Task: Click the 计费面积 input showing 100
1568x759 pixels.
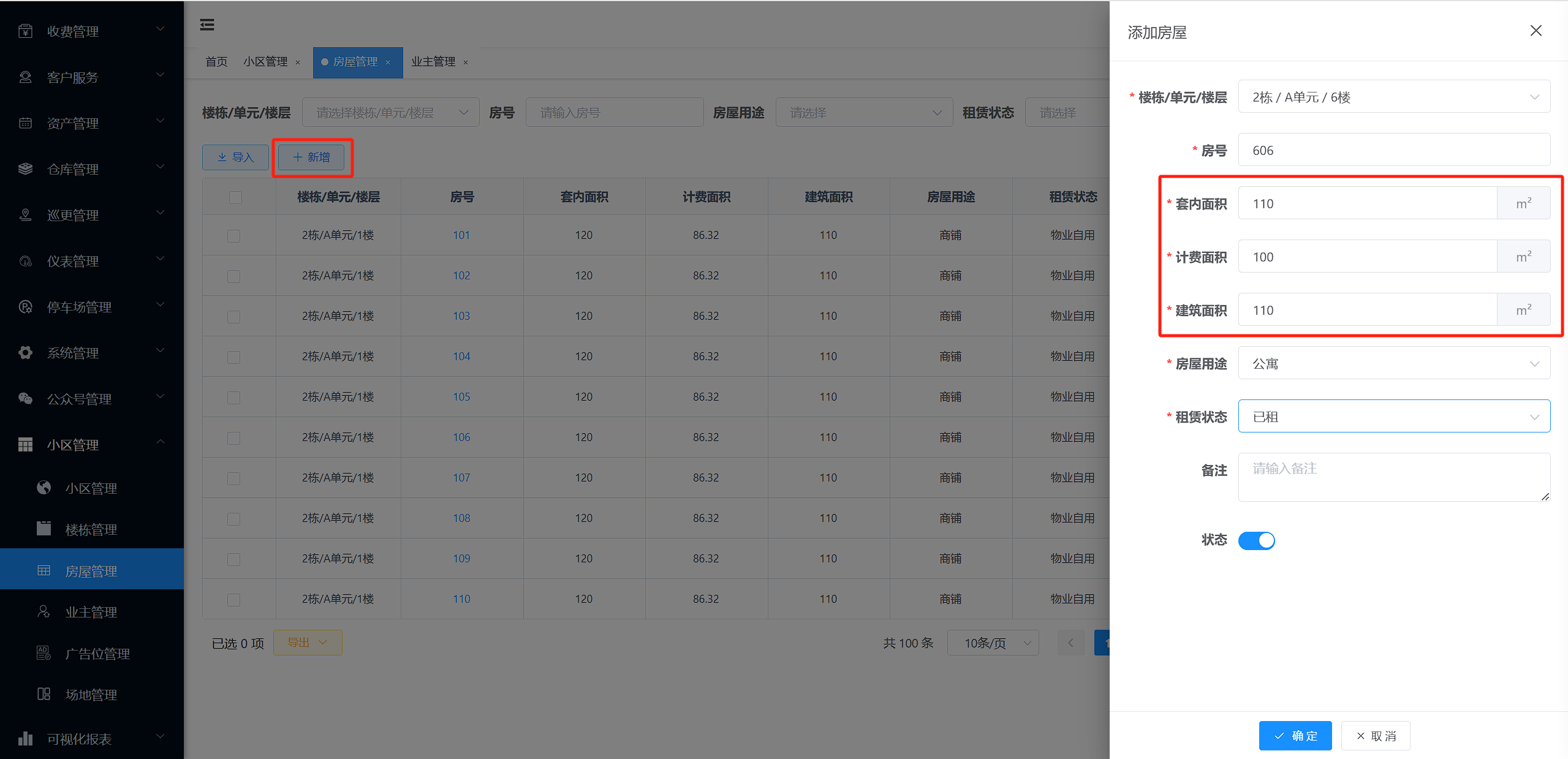Action: click(1368, 257)
